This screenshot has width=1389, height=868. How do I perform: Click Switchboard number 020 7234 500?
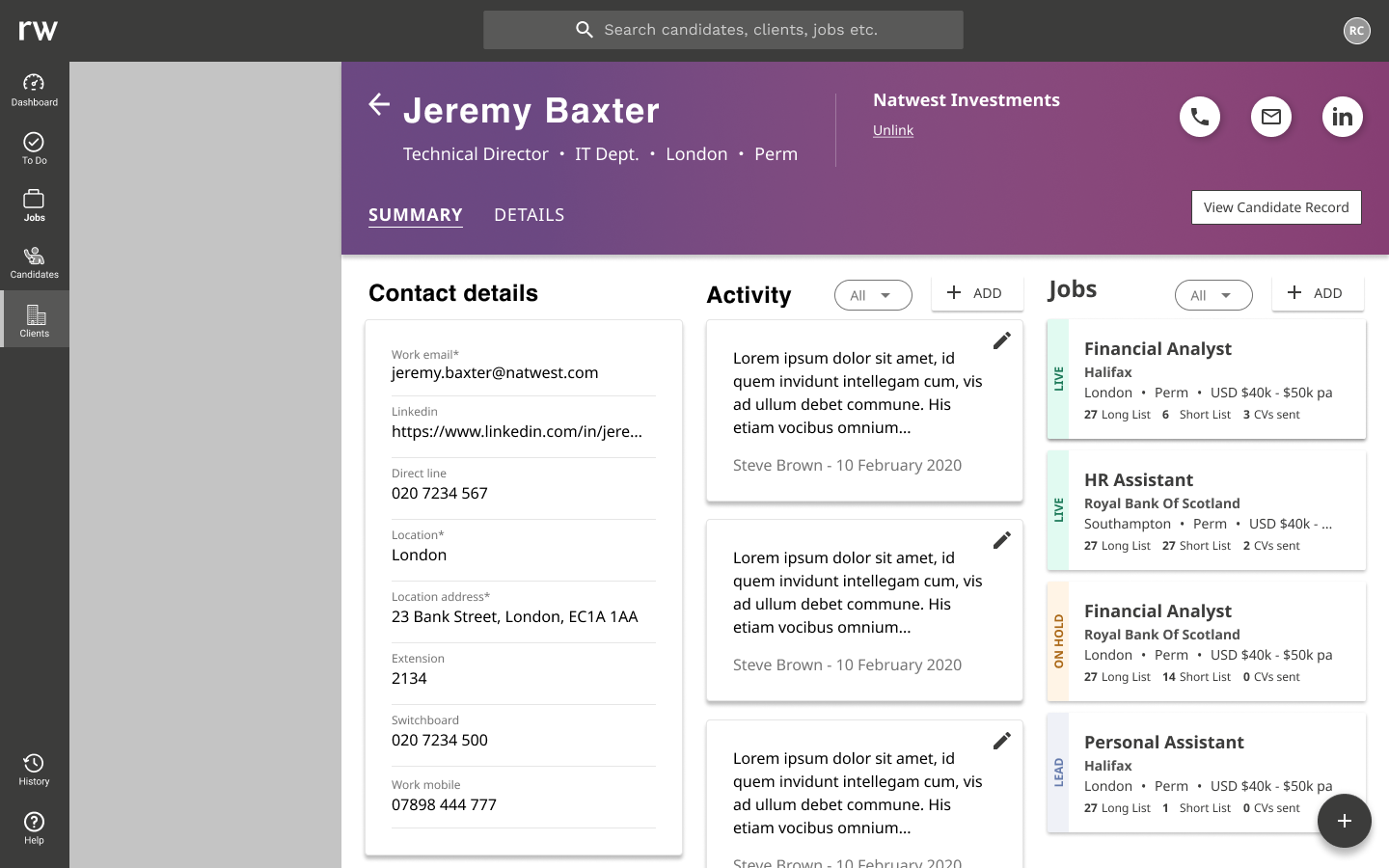440,741
